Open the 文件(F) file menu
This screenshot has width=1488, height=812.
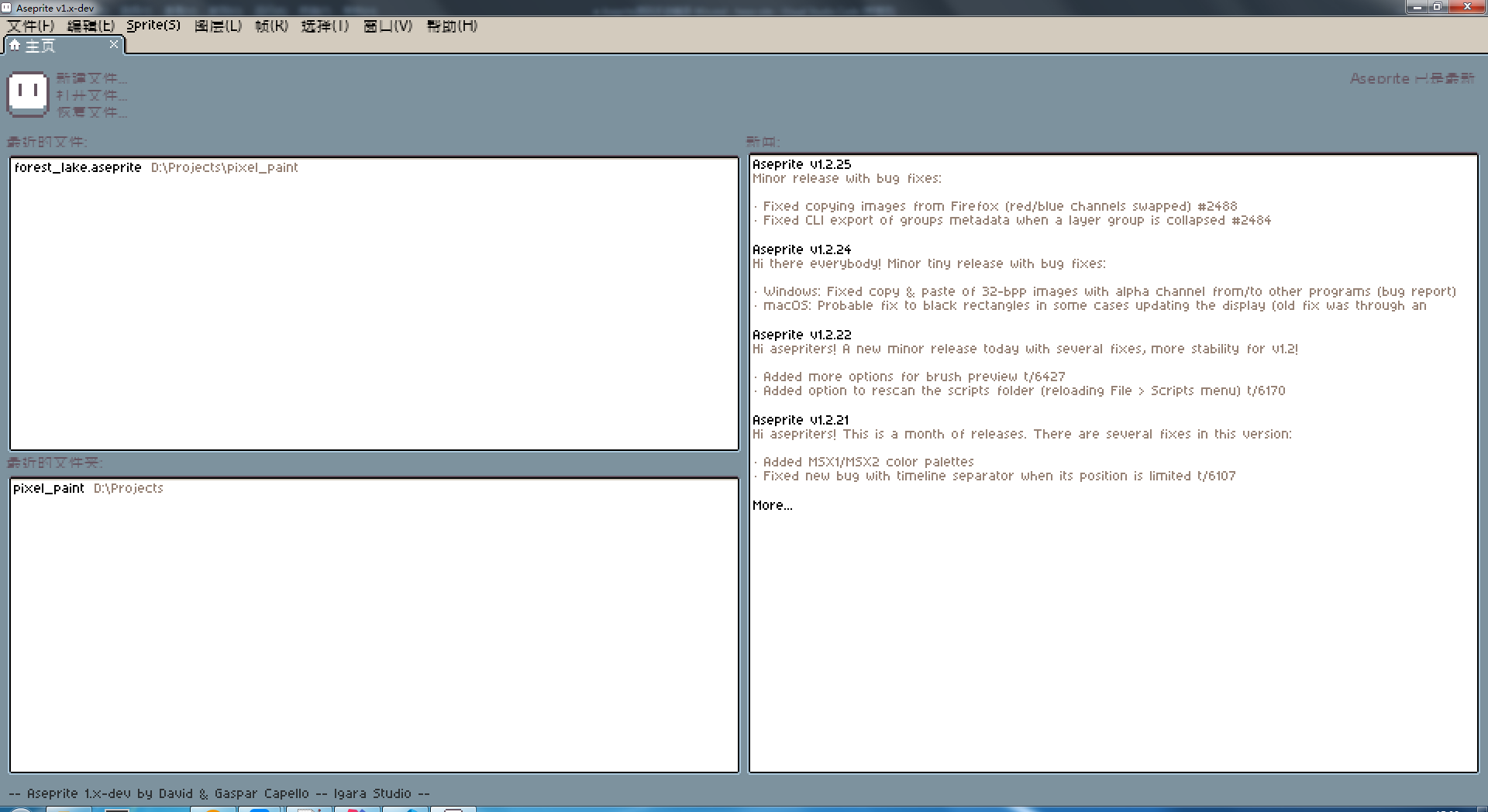[x=31, y=26]
